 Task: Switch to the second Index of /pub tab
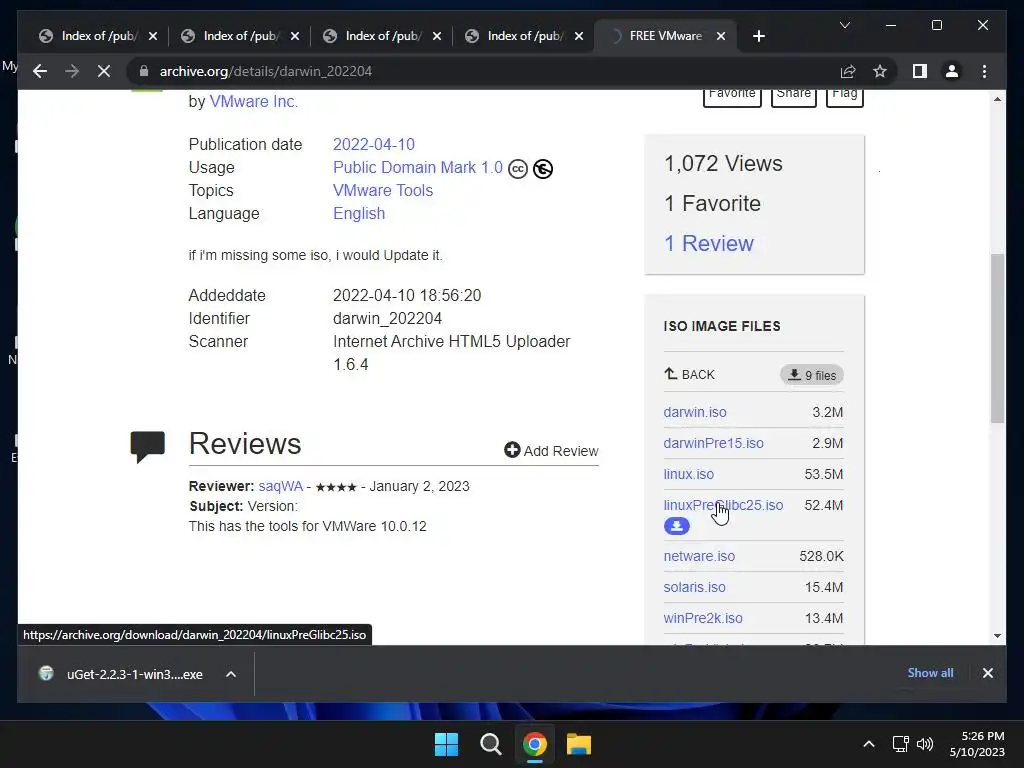coord(240,36)
